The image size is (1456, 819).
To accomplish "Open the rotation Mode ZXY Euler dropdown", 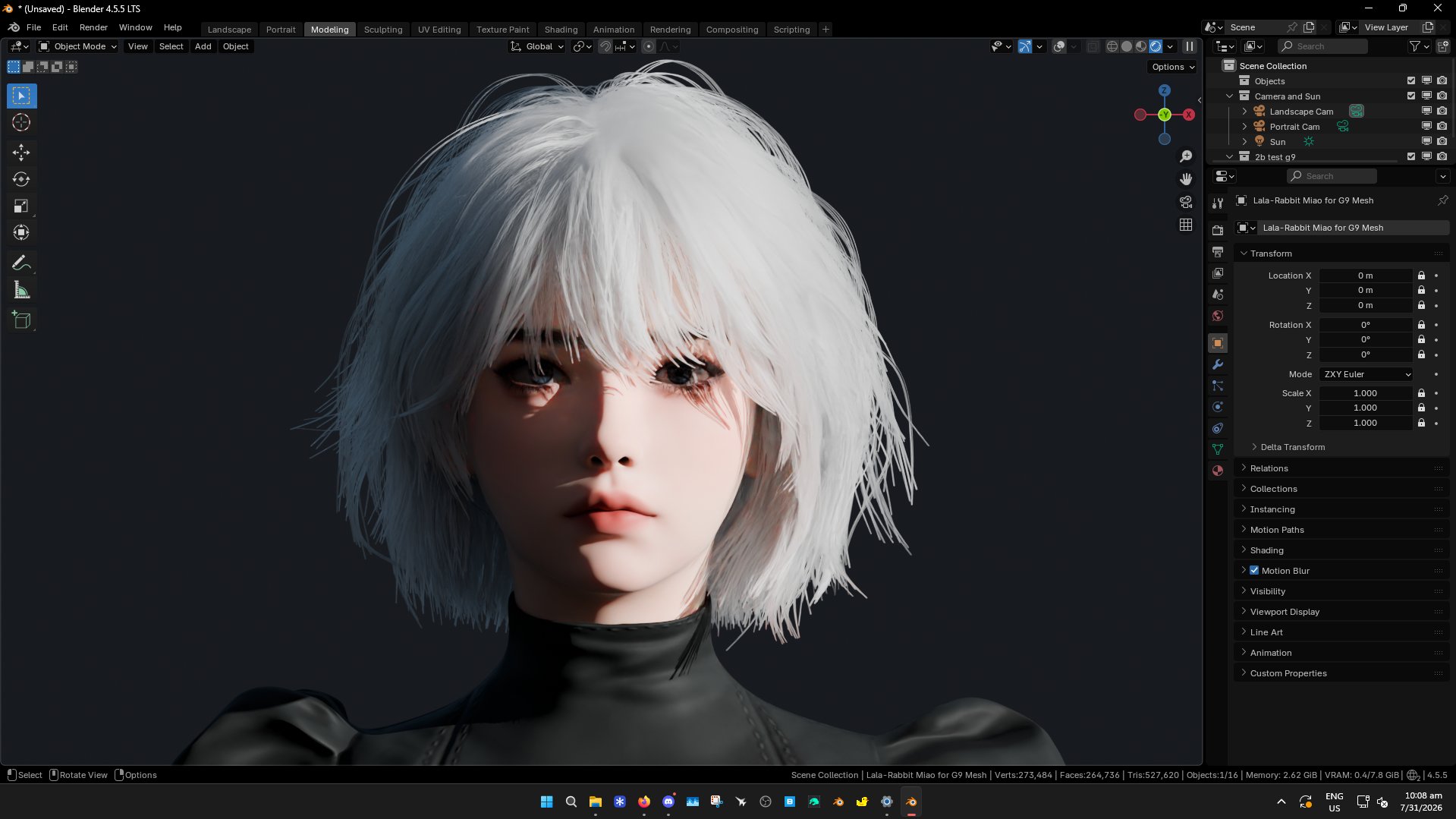I will [x=1366, y=374].
